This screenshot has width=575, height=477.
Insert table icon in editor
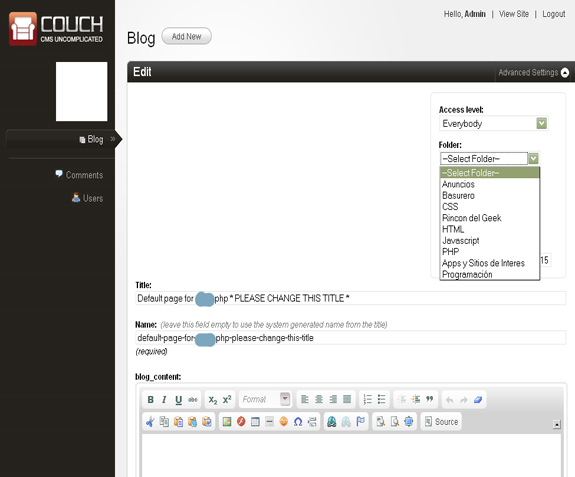click(255, 422)
